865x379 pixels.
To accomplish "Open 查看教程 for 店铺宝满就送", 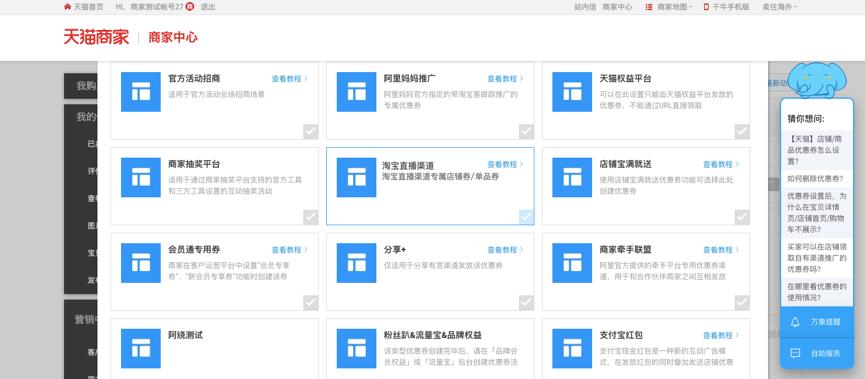I will (x=721, y=164).
